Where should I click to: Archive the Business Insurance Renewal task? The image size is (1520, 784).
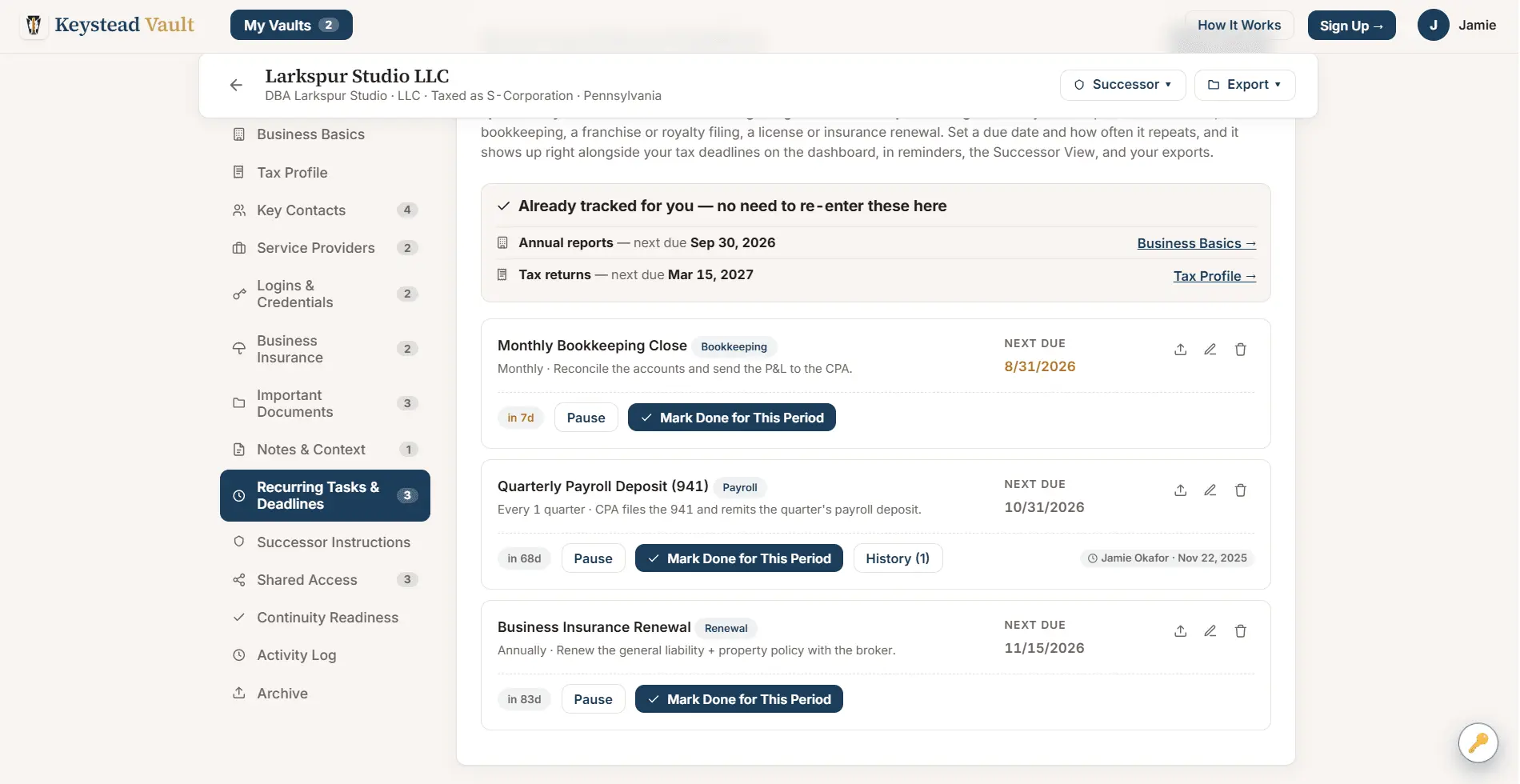(1180, 631)
